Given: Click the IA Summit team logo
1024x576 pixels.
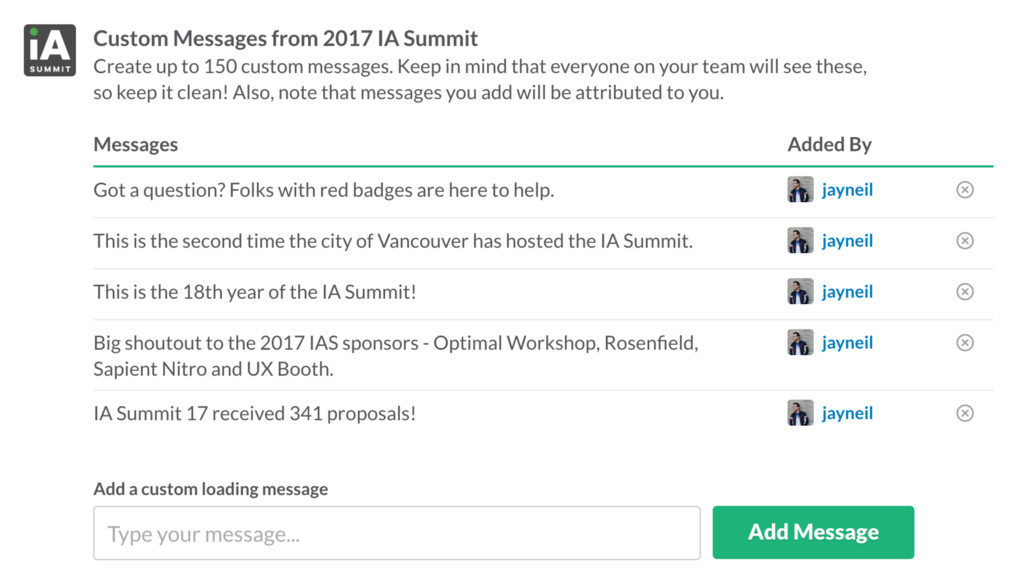Looking at the screenshot, I should point(50,50).
